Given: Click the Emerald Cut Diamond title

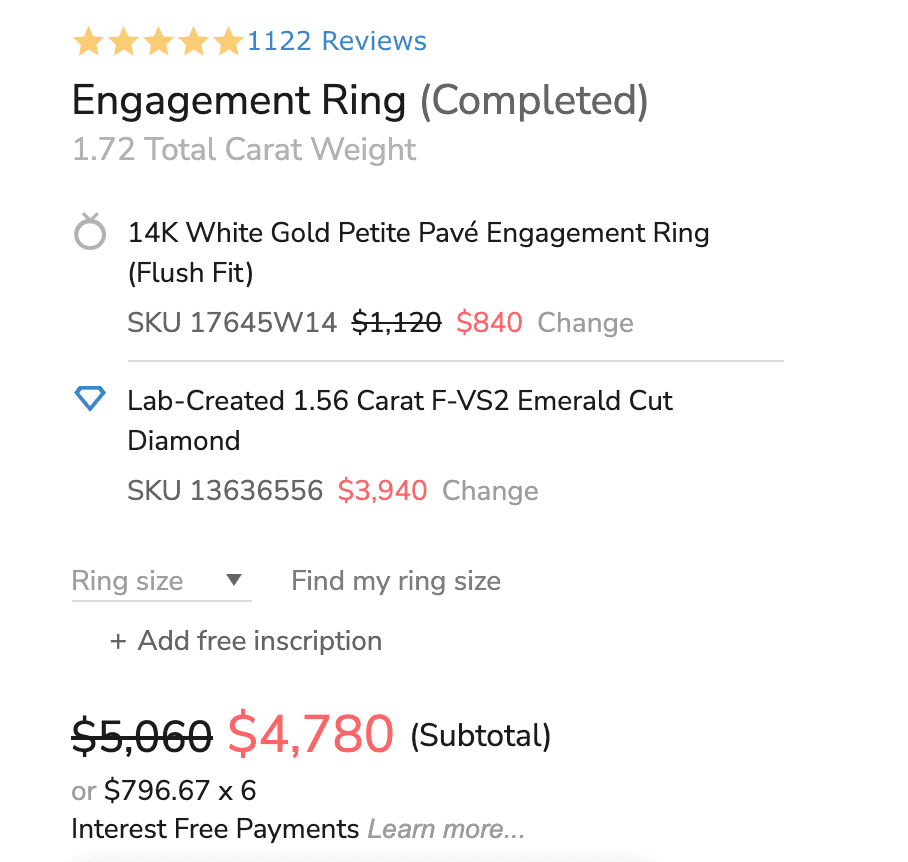Looking at the screenshot, I should pos(400,401).
